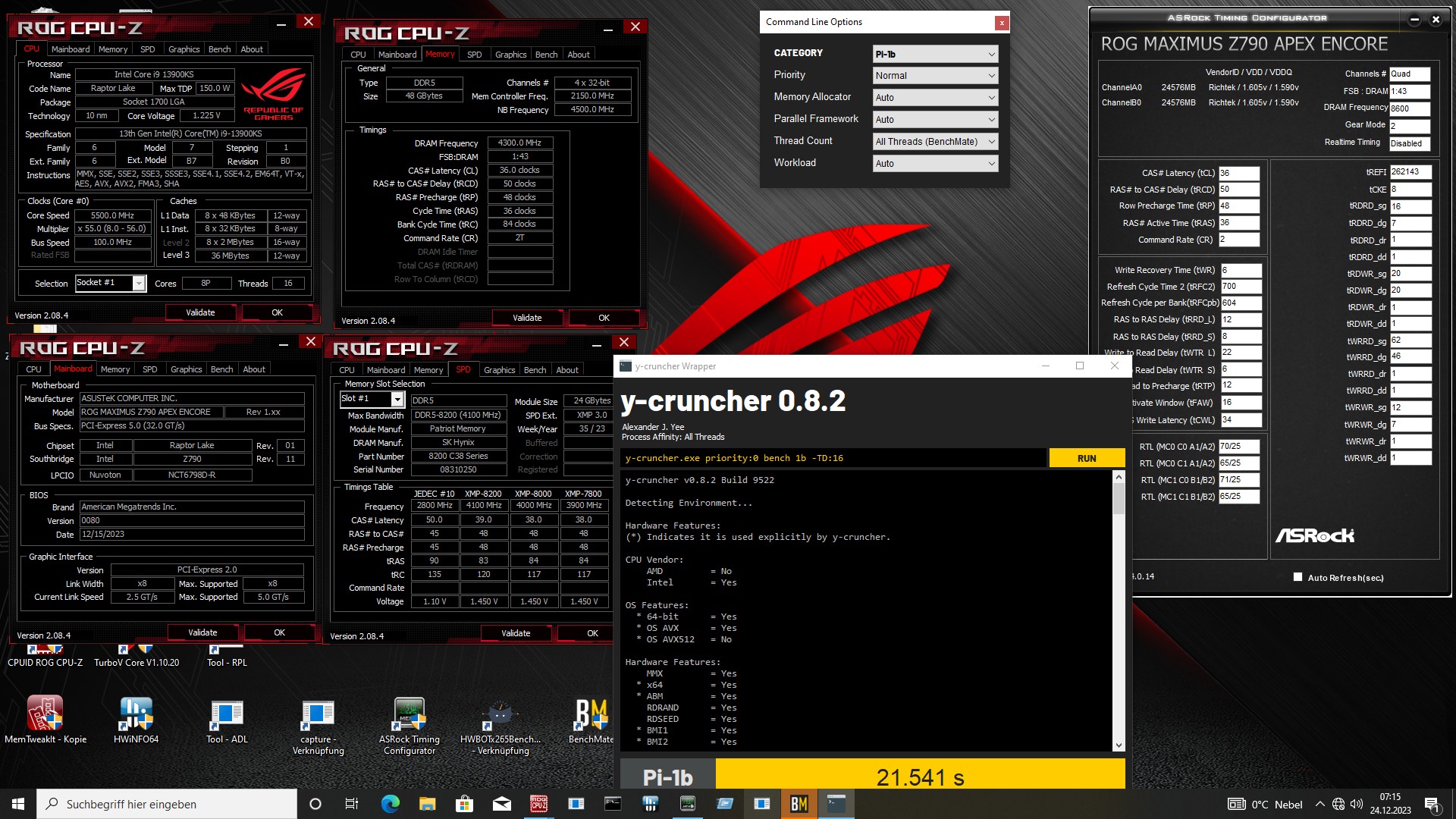Switch to ROG CPU-Z in the taskbar
The height and width of the screenshot is (819, 1456).
coord(538,804)
